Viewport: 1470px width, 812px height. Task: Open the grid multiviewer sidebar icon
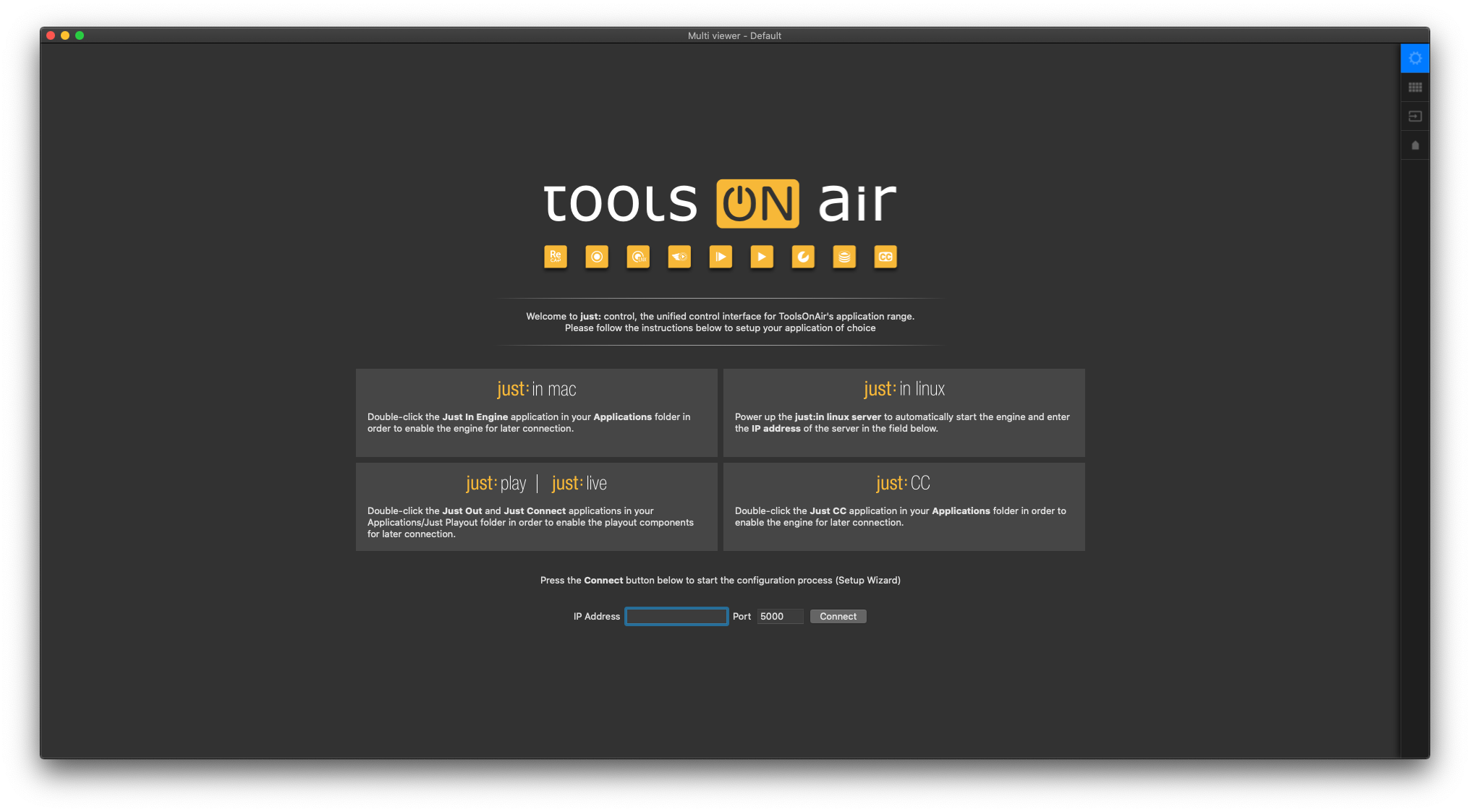coord(1415,87)
